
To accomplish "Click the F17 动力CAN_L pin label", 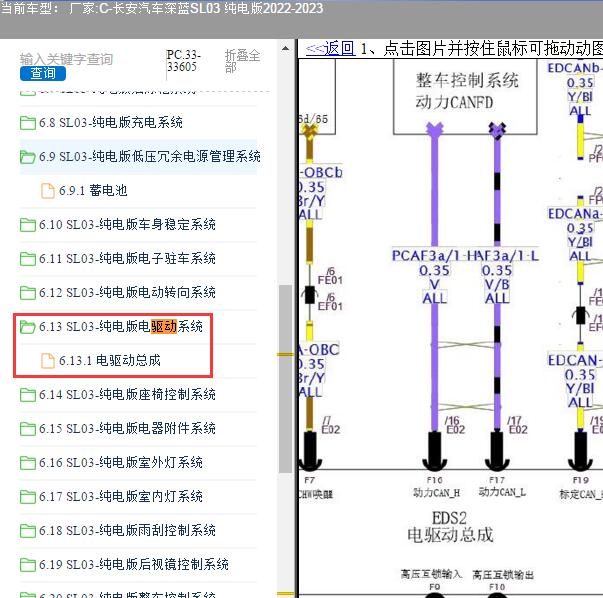I will pos(501,486).
